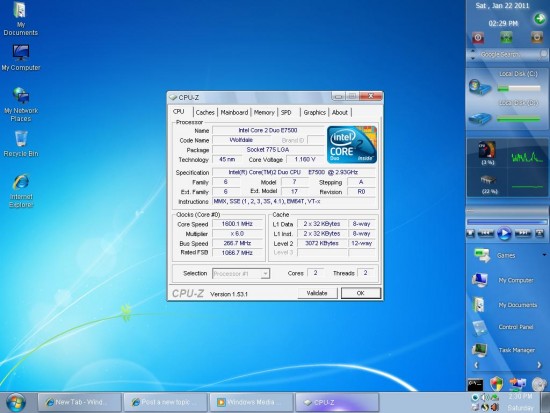Click the sidebar media player play button

pos(504,233)
